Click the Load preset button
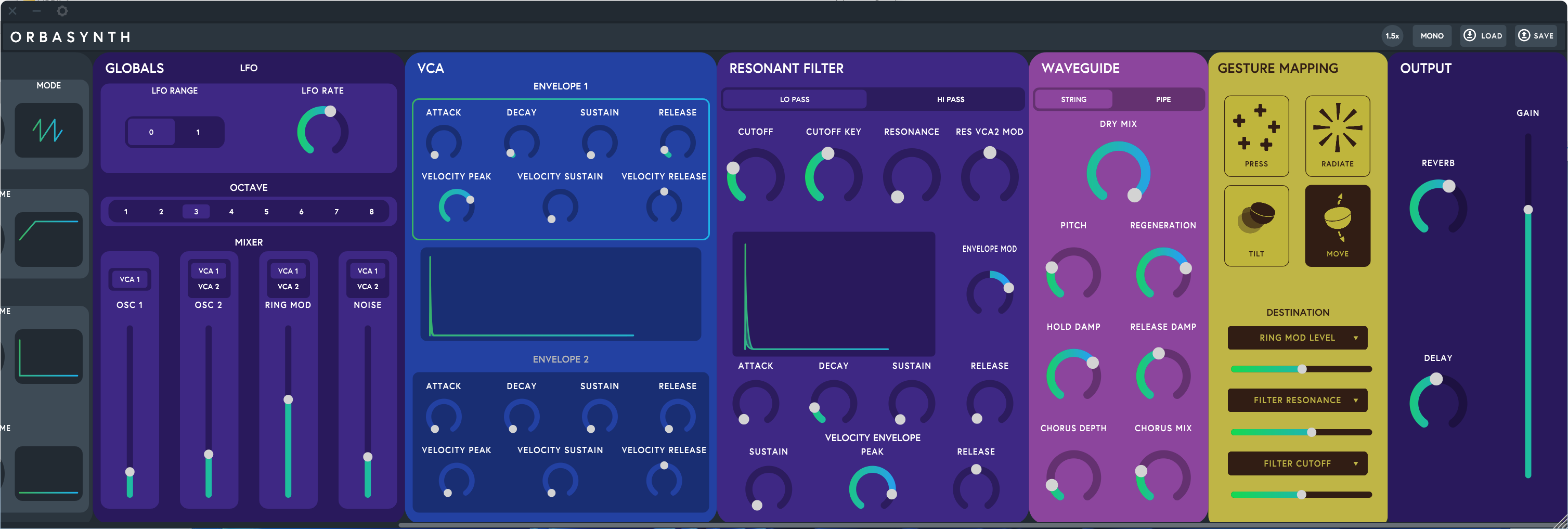The image size is (1568, 529). click(x=1483, y=36)
